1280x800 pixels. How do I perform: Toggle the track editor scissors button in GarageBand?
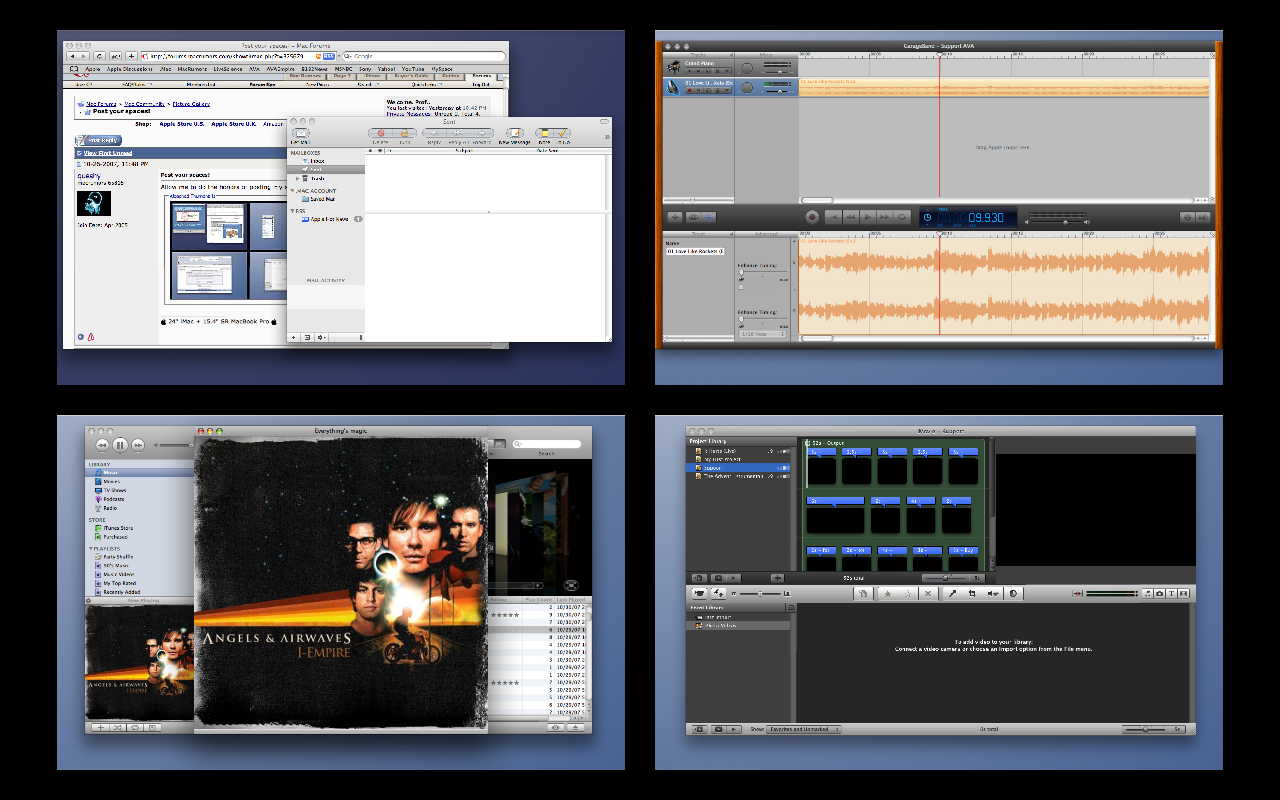tap(709, 216)
